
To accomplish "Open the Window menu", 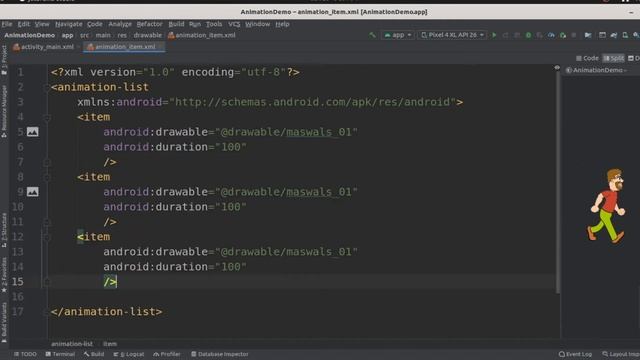I will (258, 24).
